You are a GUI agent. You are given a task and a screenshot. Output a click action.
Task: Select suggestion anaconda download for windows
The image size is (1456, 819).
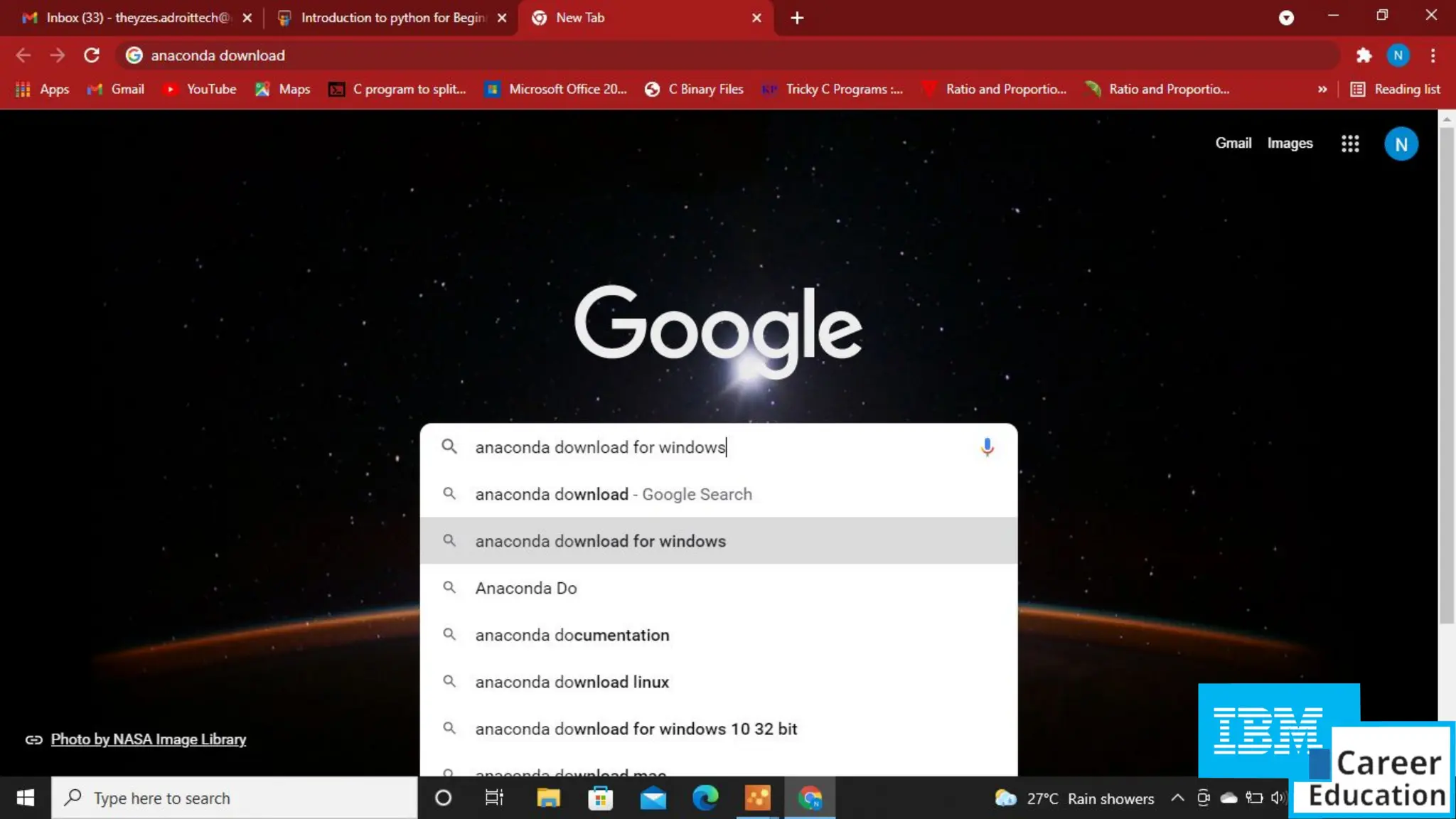point(718,541)
